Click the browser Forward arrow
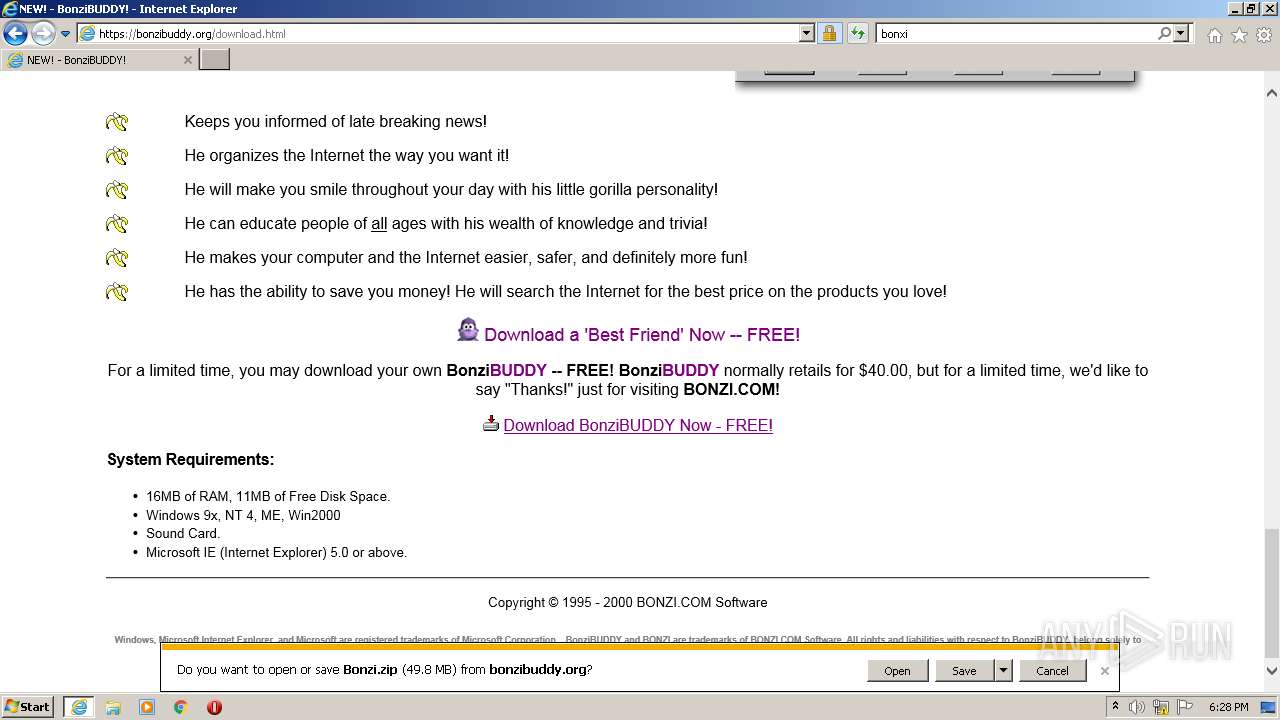Viewport: 1280px width, 720px height. [43, 34]
